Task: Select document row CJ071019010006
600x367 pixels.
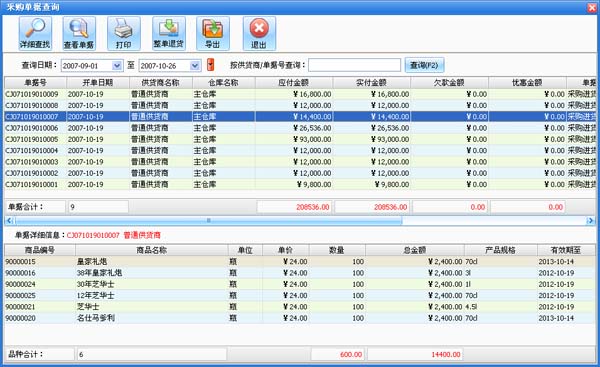Action: [300, 128]
